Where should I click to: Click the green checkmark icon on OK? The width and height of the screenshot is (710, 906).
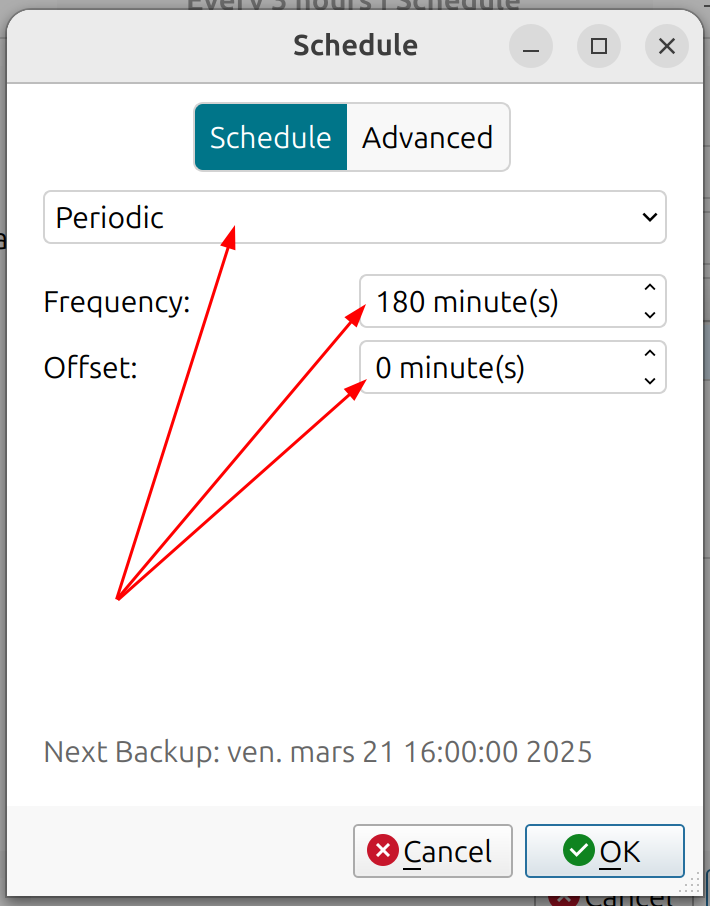pyautogui.click(x=578, y=851)
